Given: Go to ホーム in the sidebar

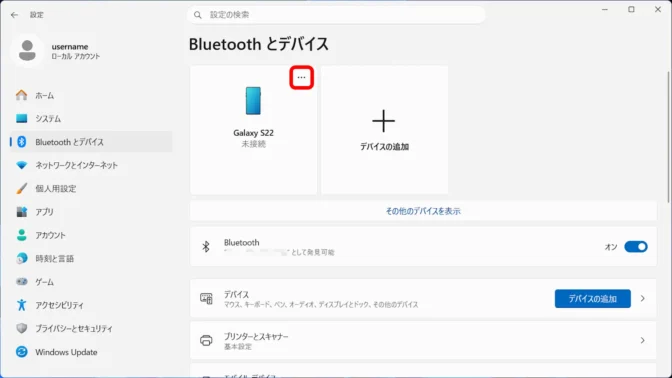Looking at the screenshot, I should pyautogui.click(x=45, y=96).
